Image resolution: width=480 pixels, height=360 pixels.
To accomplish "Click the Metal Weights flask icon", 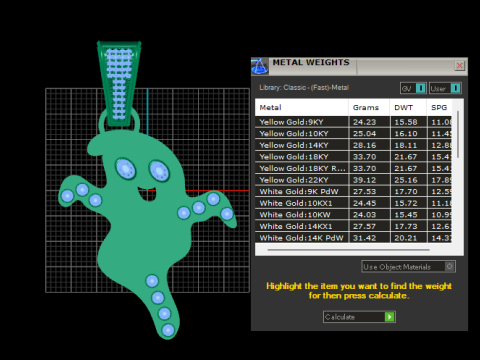I will point(260,66).
